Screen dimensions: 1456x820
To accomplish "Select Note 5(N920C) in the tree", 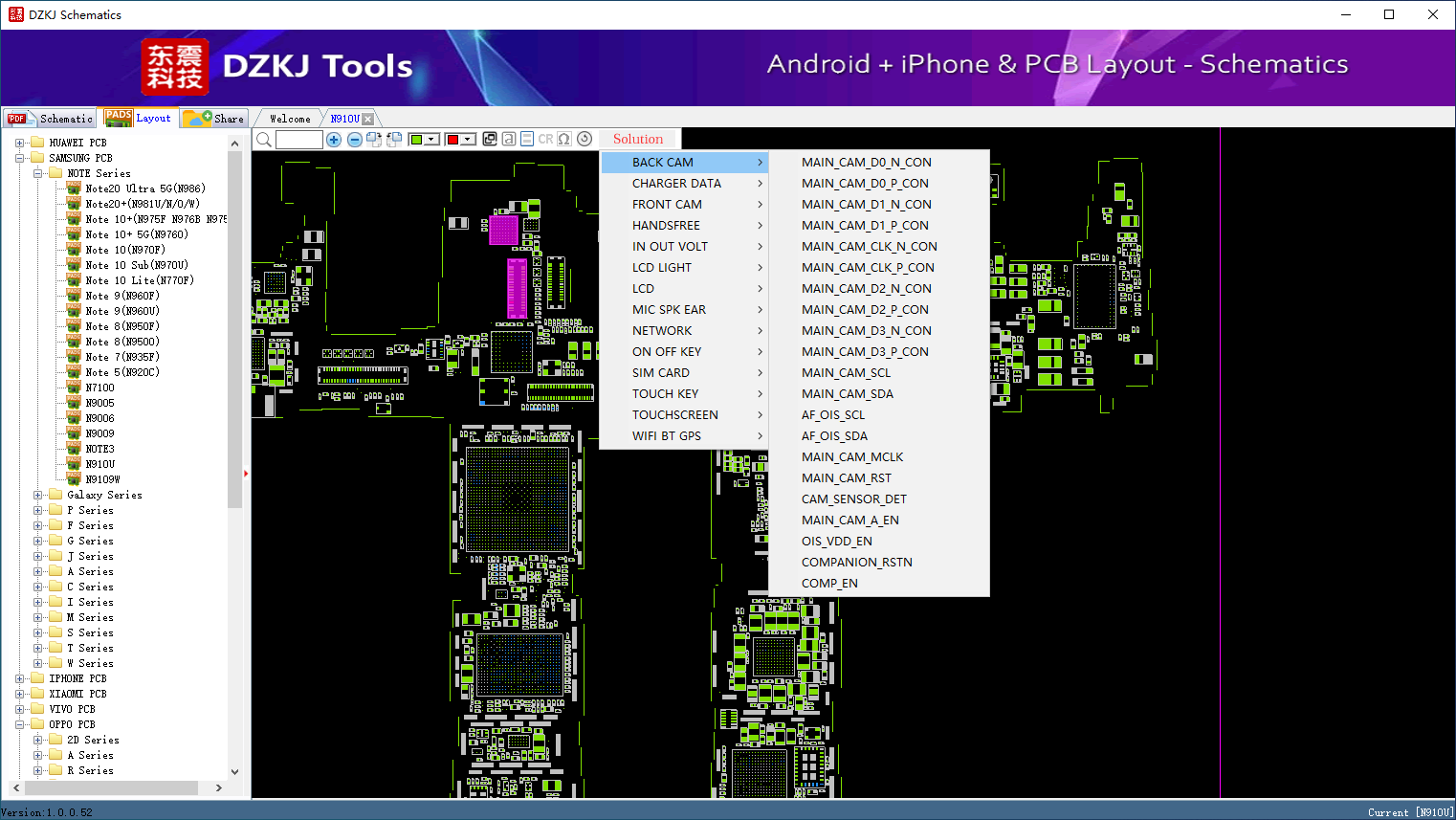I will [x=122, y=372].
